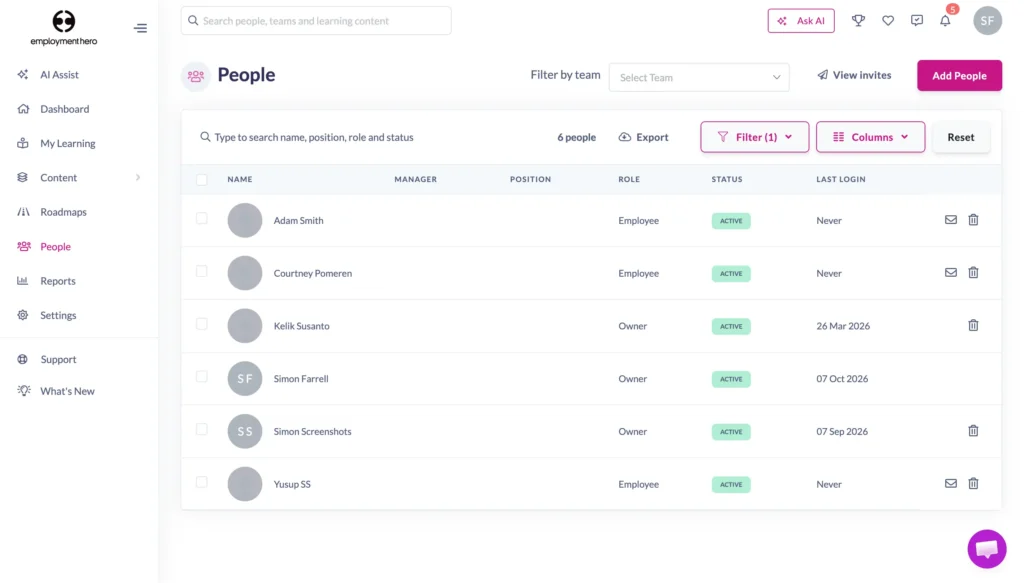Image resolution: width=1024 pixels, height=583 pixels.
Task: Open Courtney Pomeren's name
Action: click(x=312, y=273)
